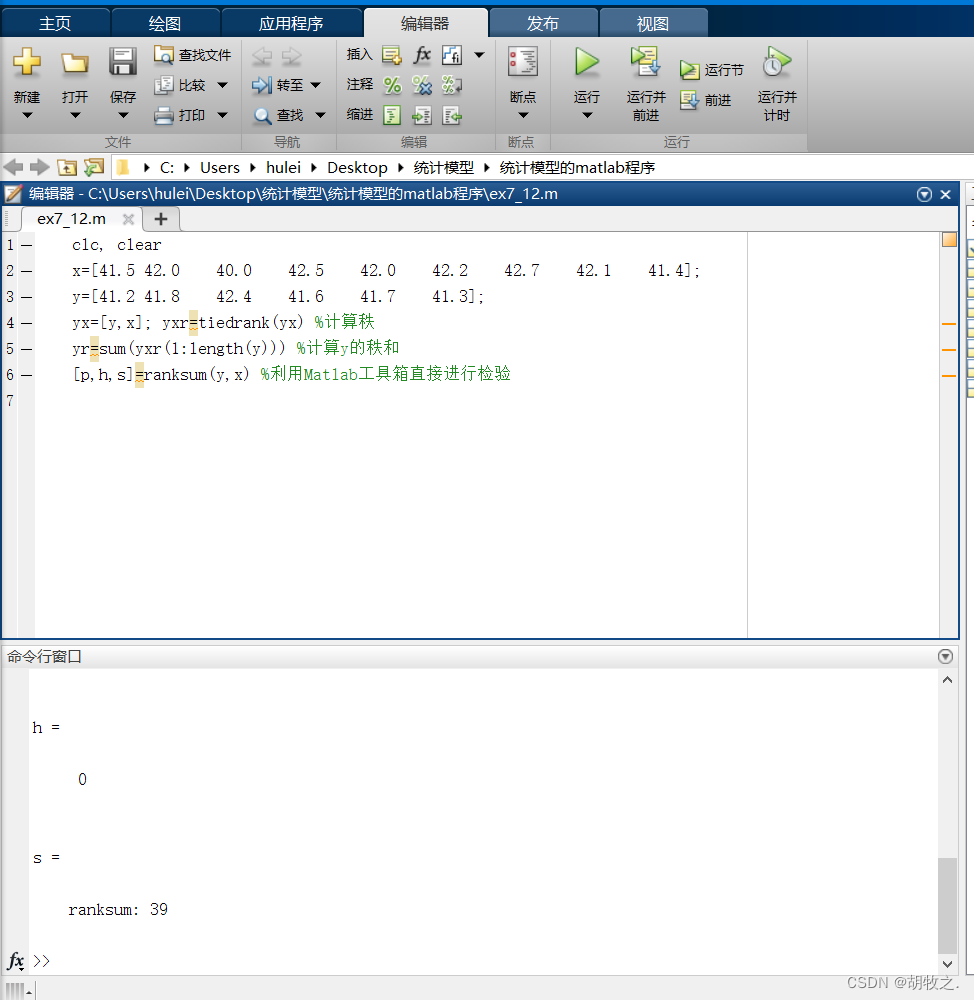
Task: Expand the Go To (转至) dropdown arrow
Action: 315,85
